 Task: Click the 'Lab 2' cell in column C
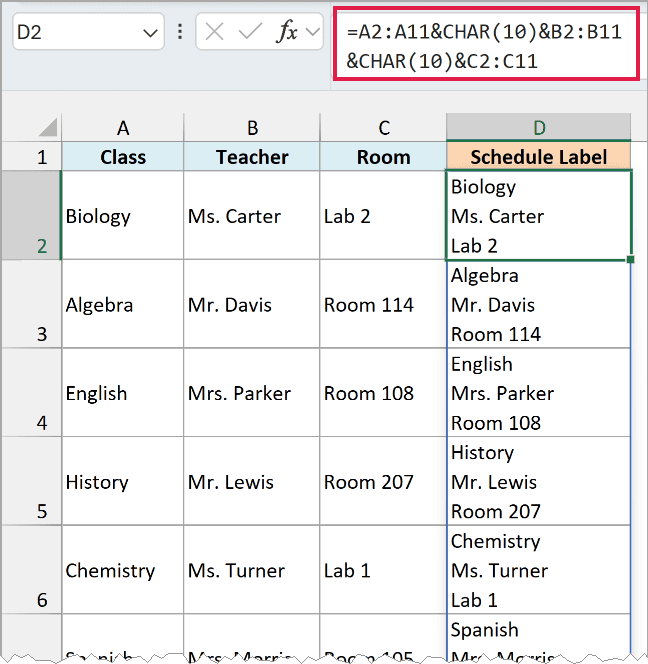coord(383,215)
